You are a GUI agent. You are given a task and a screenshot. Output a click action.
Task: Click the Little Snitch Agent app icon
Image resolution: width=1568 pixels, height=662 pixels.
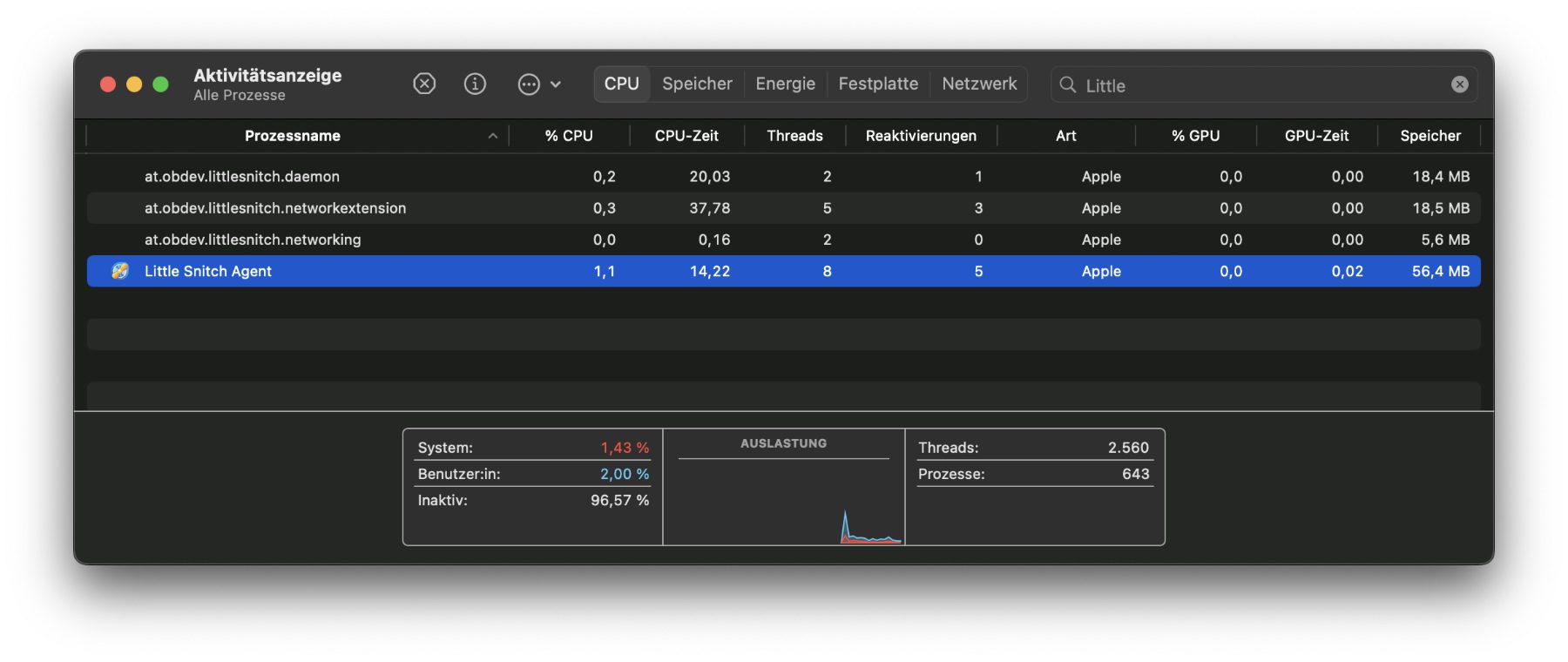pos(120,271)
